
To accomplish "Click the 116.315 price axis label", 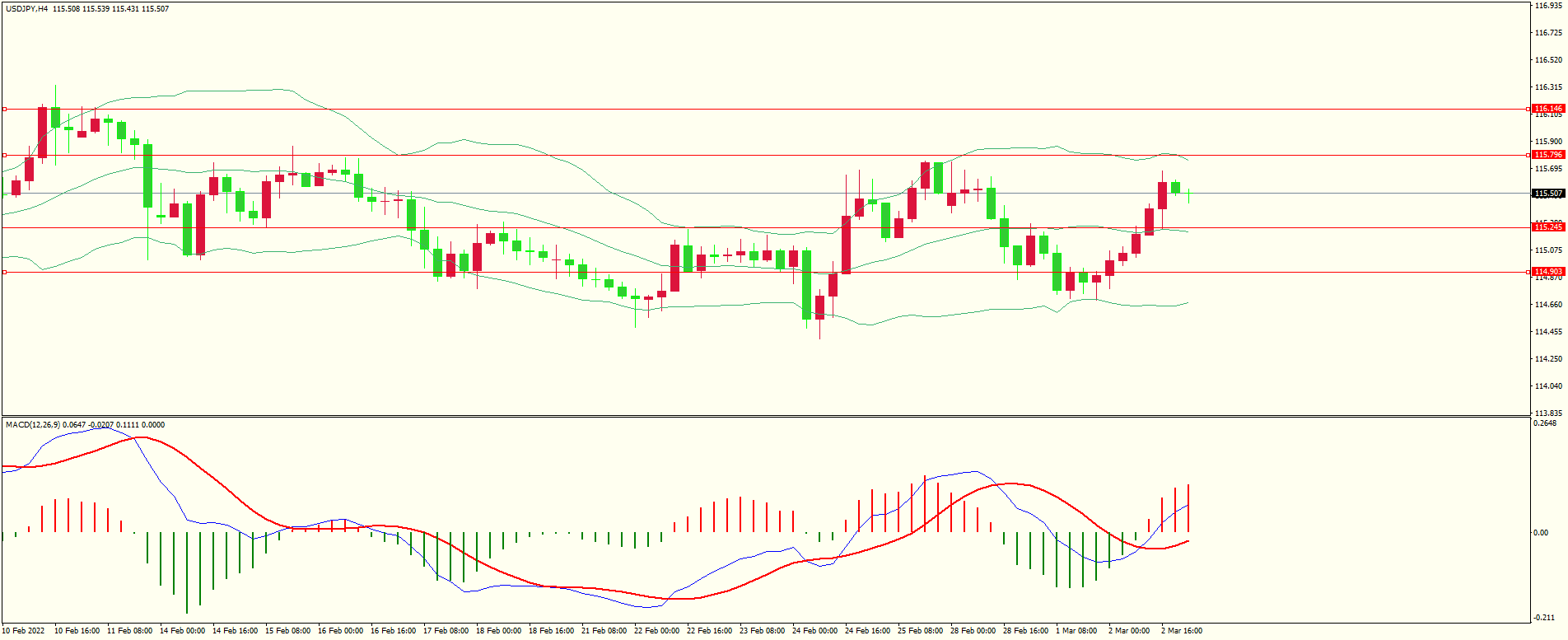I will pos(1548,87).
